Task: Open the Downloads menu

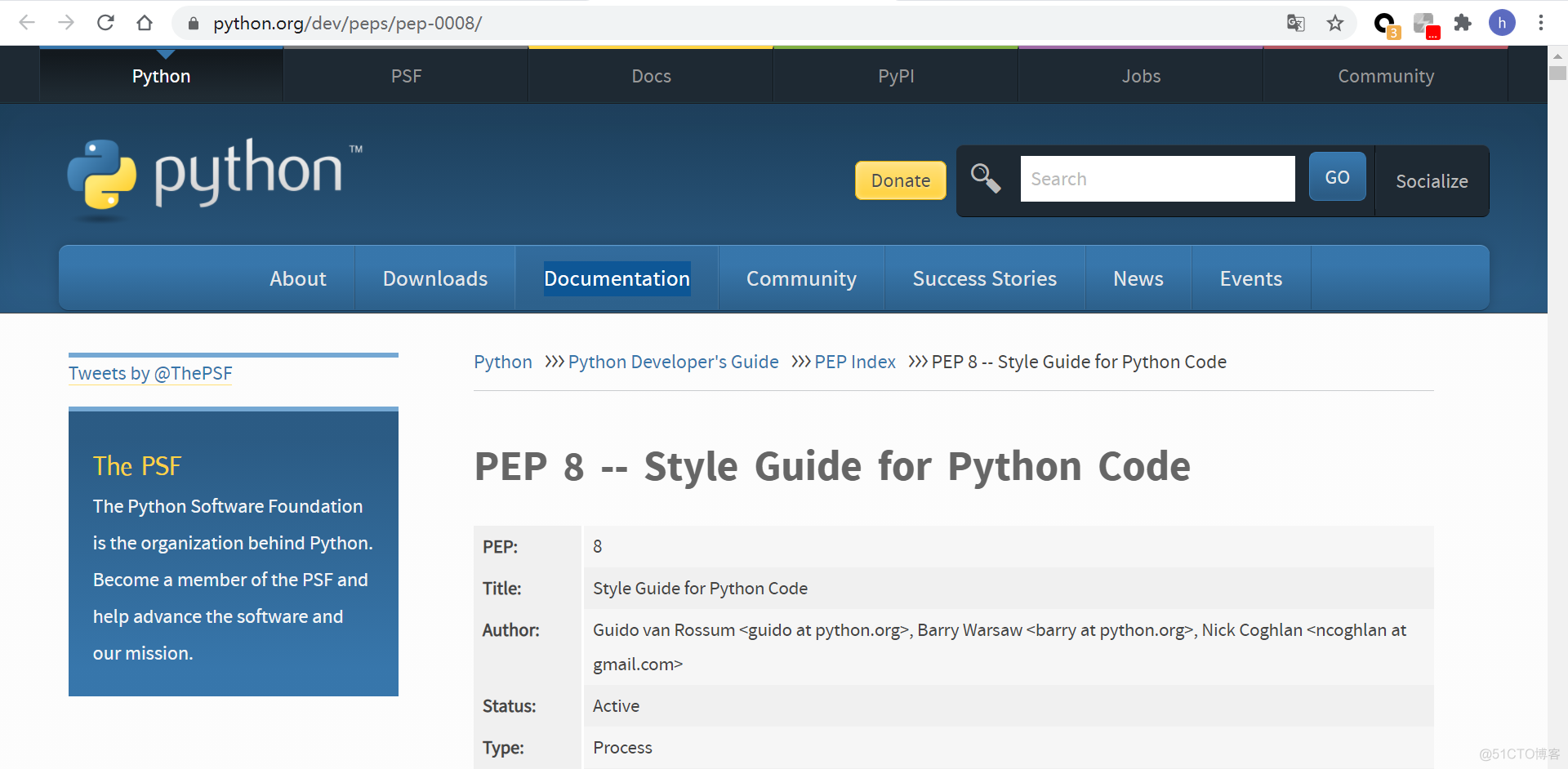Action: coord(435,278)
